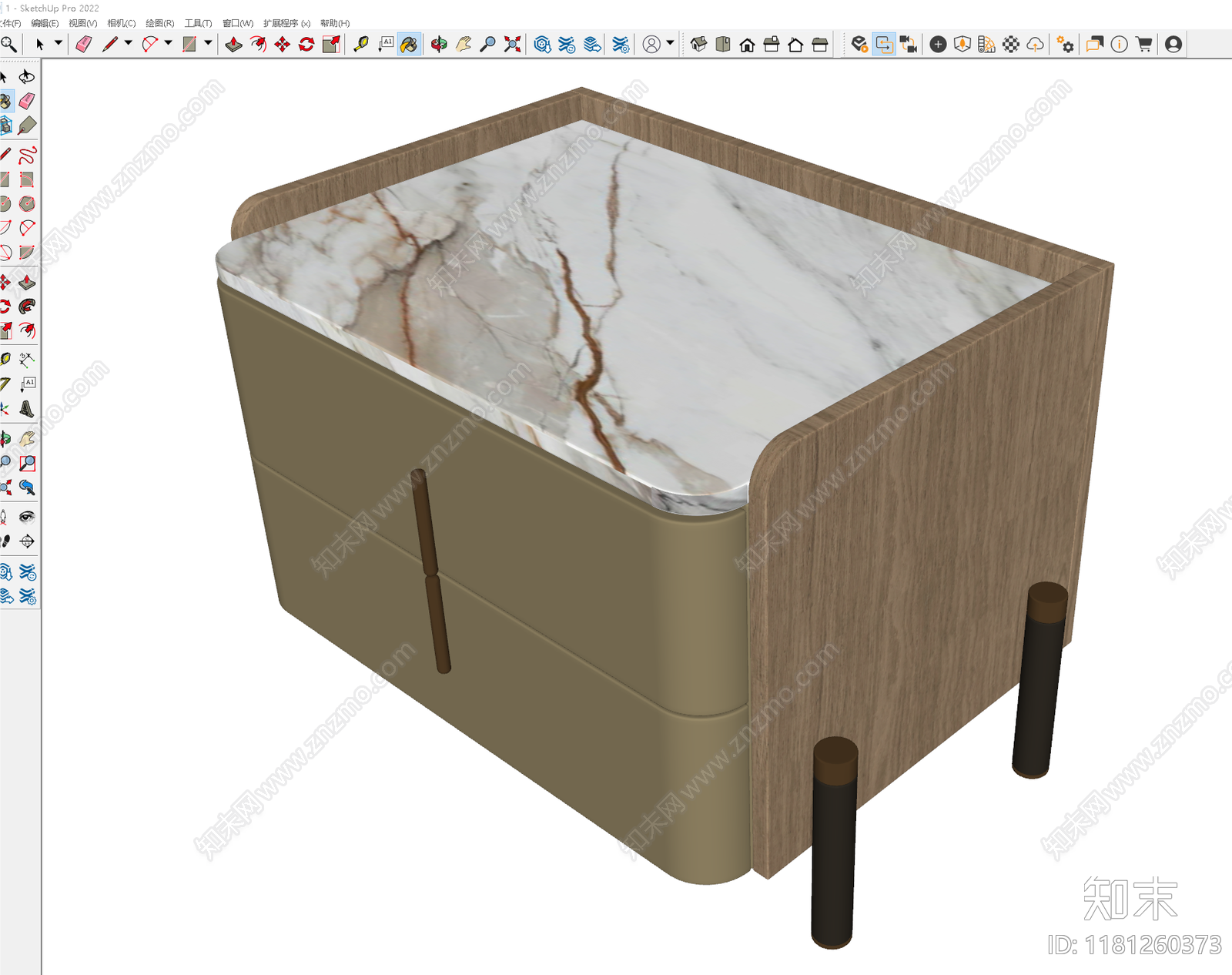Toggle the active Paint Bucket tool in top toolbar

coord(409,45)
